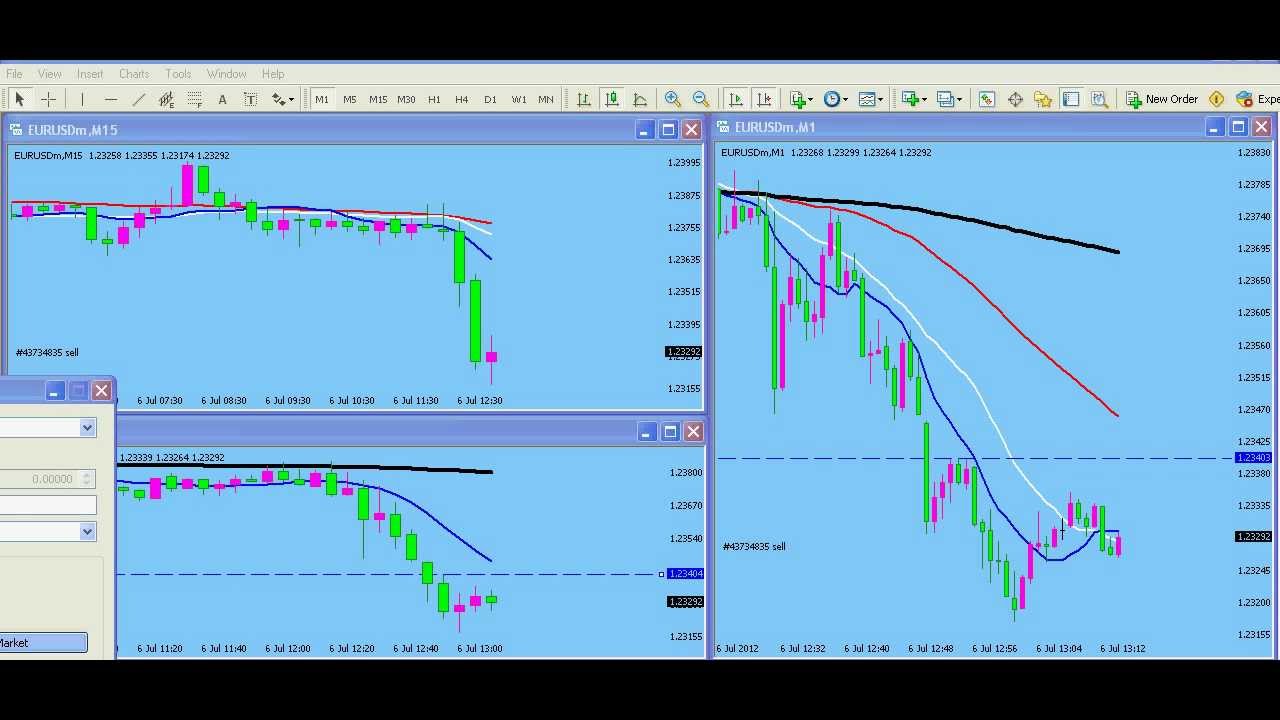Click '6 Jul 13:12' time label in M1 chart
The width and height of the screenshot is (1280, 720).
tap(1123, 648)
